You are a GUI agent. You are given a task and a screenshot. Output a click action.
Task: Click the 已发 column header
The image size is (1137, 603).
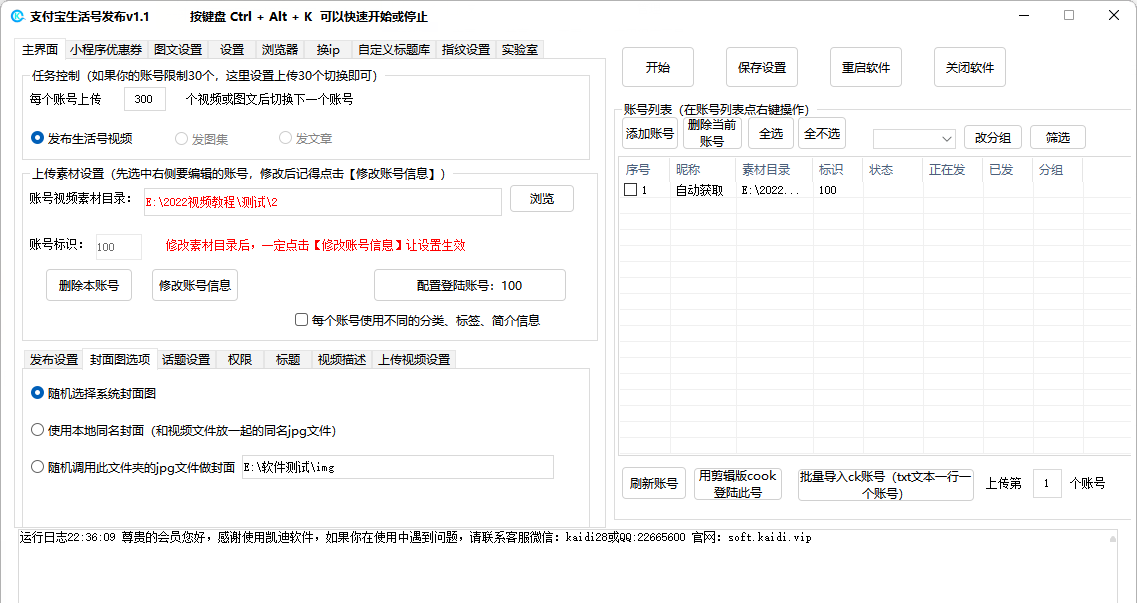click(x=1008, y=170)
